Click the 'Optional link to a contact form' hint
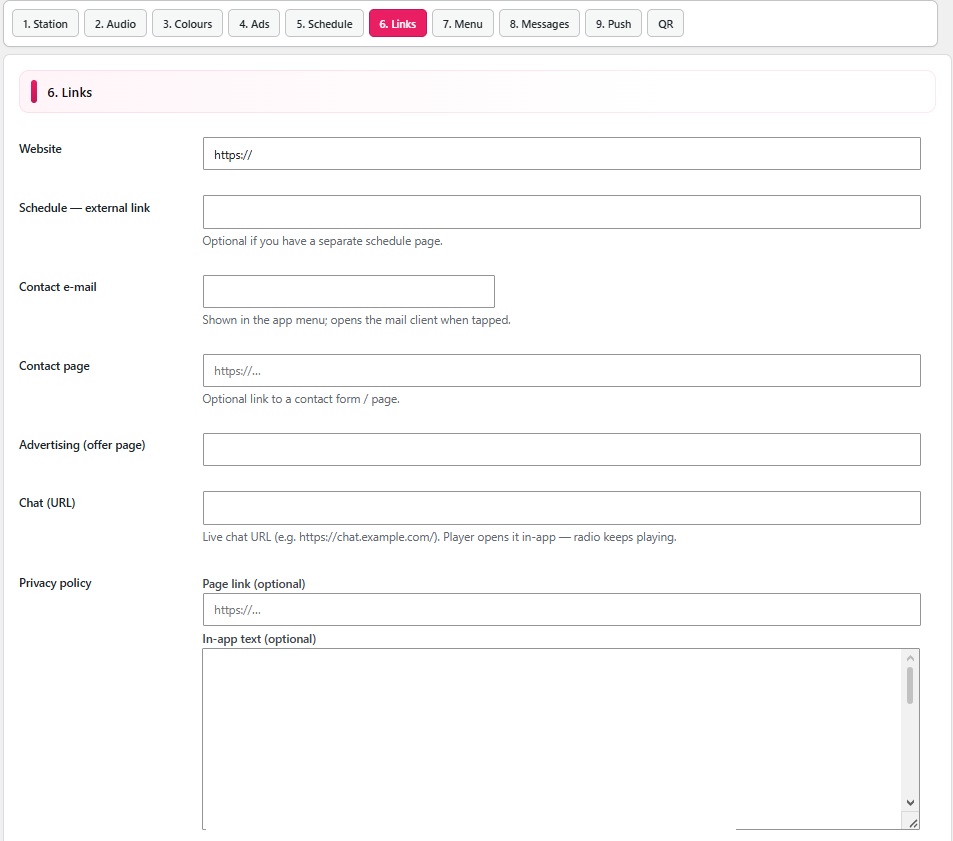 (301, 399)
